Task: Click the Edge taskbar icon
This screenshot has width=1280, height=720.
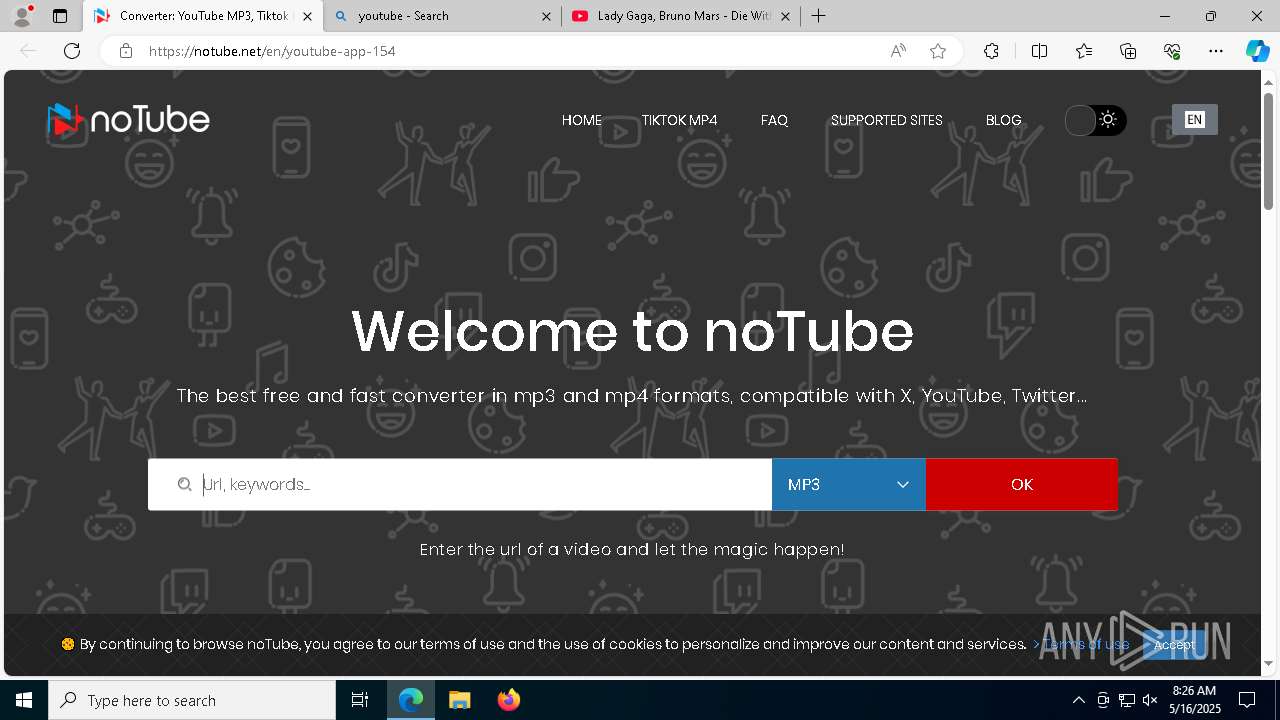Action: coord(411,700)
